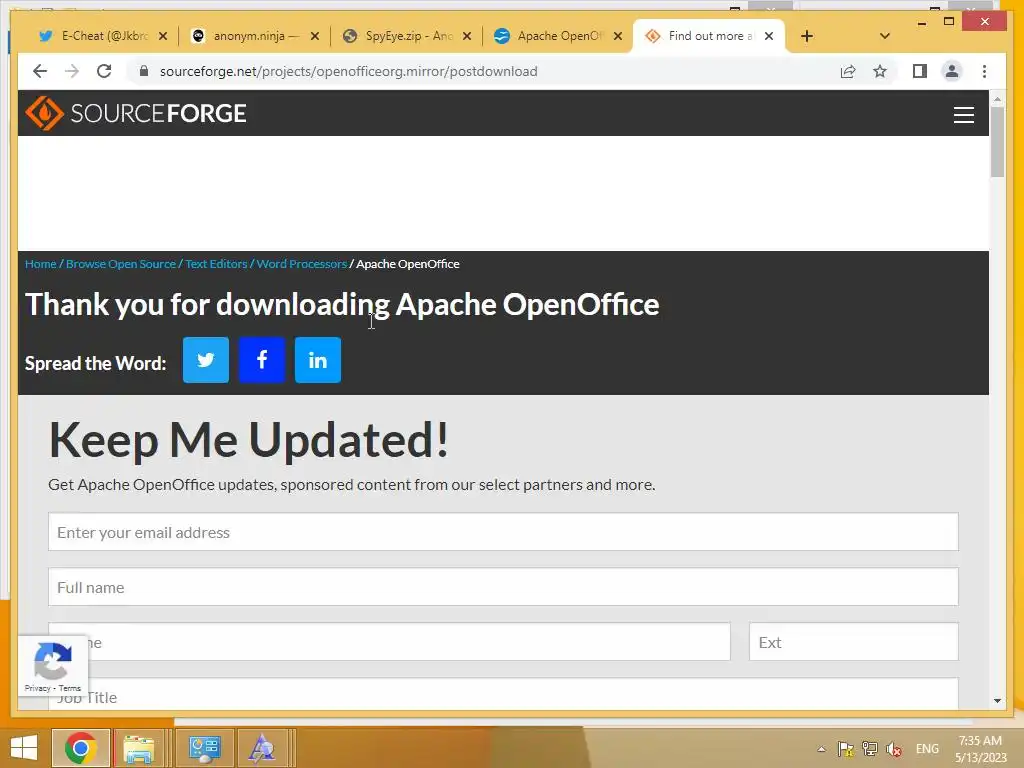
Task: Close the E-Cheat Twitter tab
Action: [x=163, y=36]
